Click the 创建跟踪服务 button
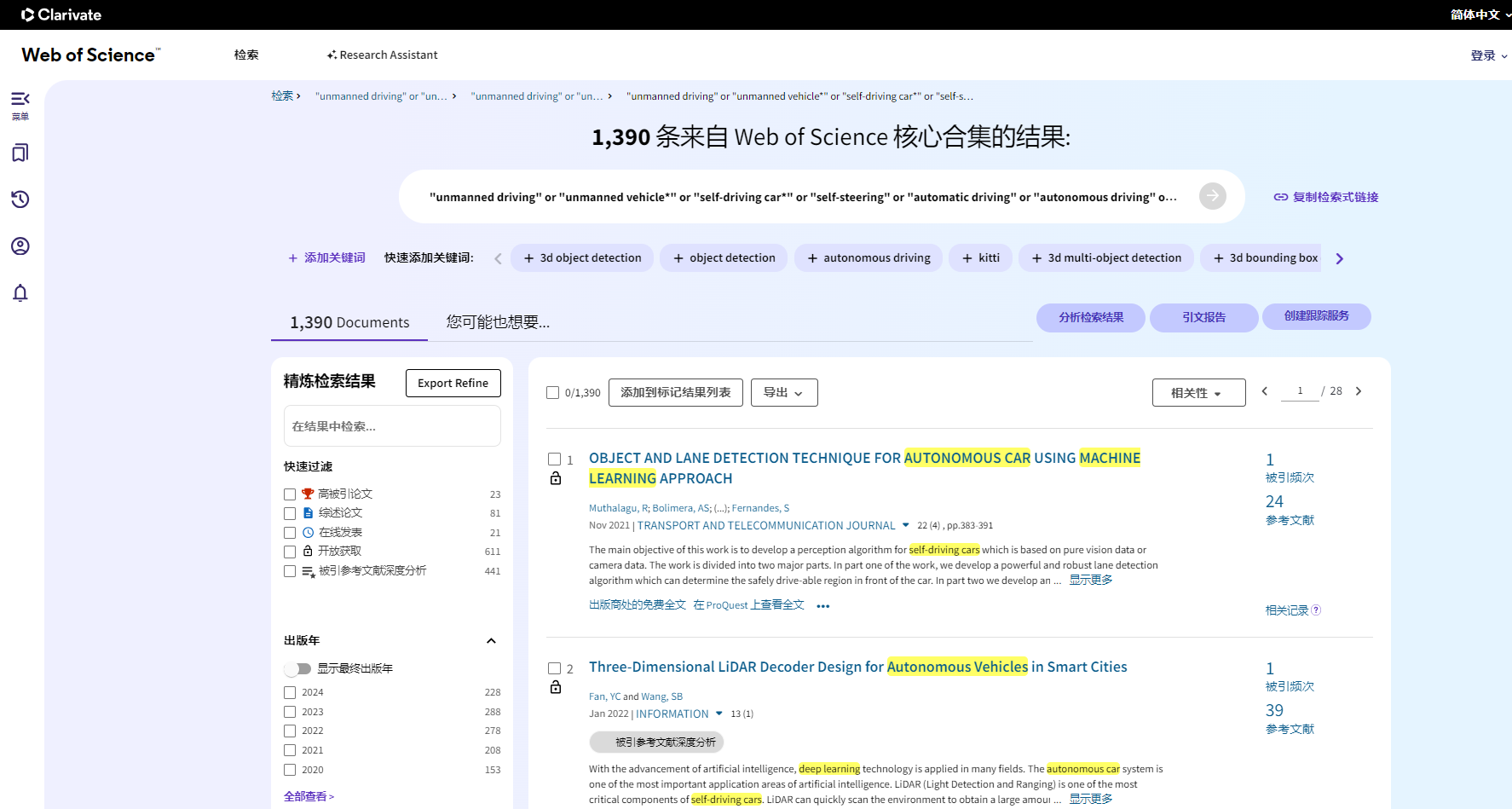 coord(1316,316)
